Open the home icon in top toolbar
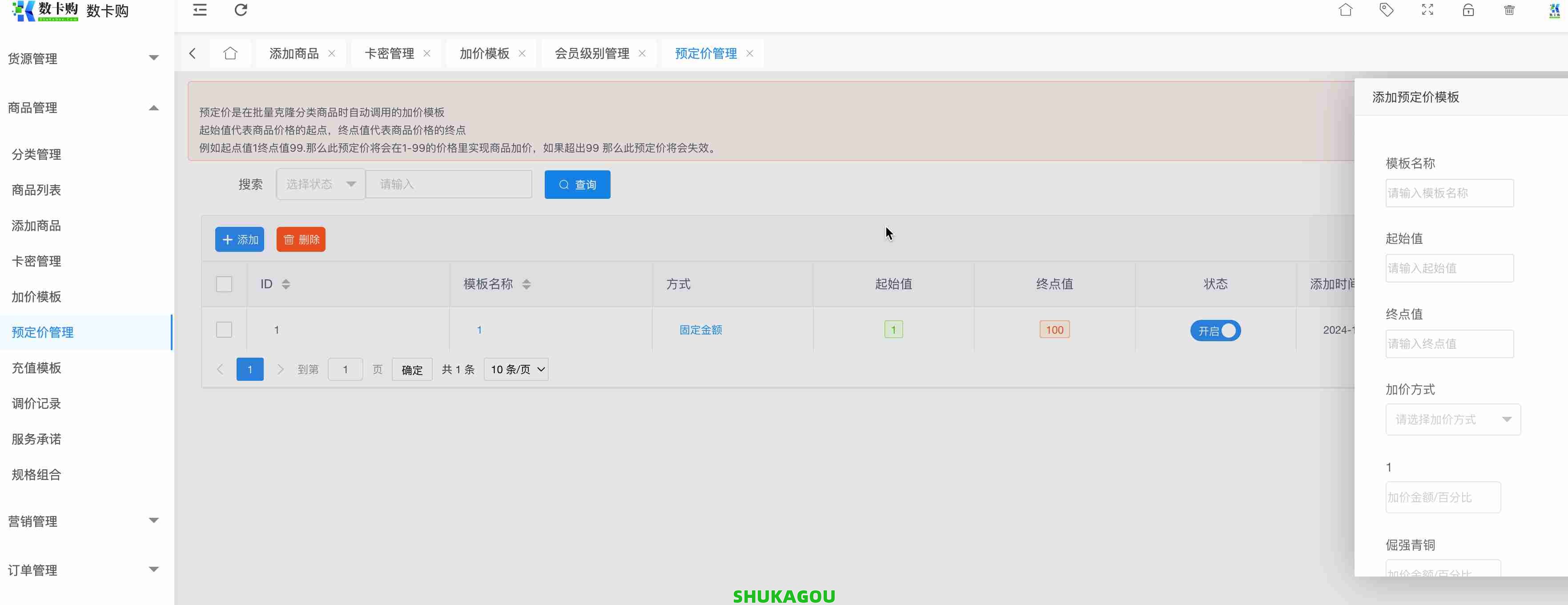 pos(1345,10)
